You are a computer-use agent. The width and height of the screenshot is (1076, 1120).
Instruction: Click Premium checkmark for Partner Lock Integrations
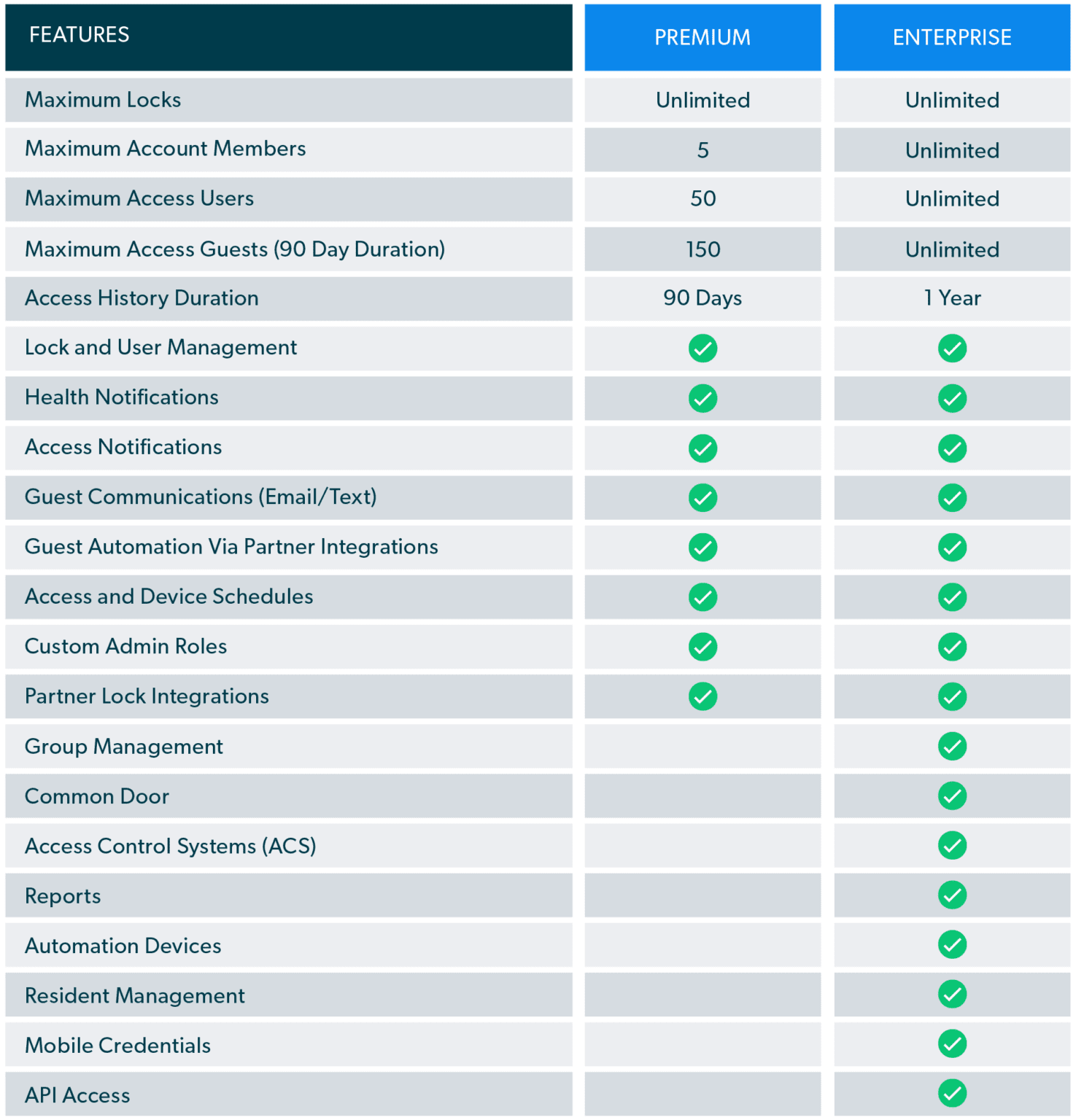pyautogui.click(x=703, y=696)
